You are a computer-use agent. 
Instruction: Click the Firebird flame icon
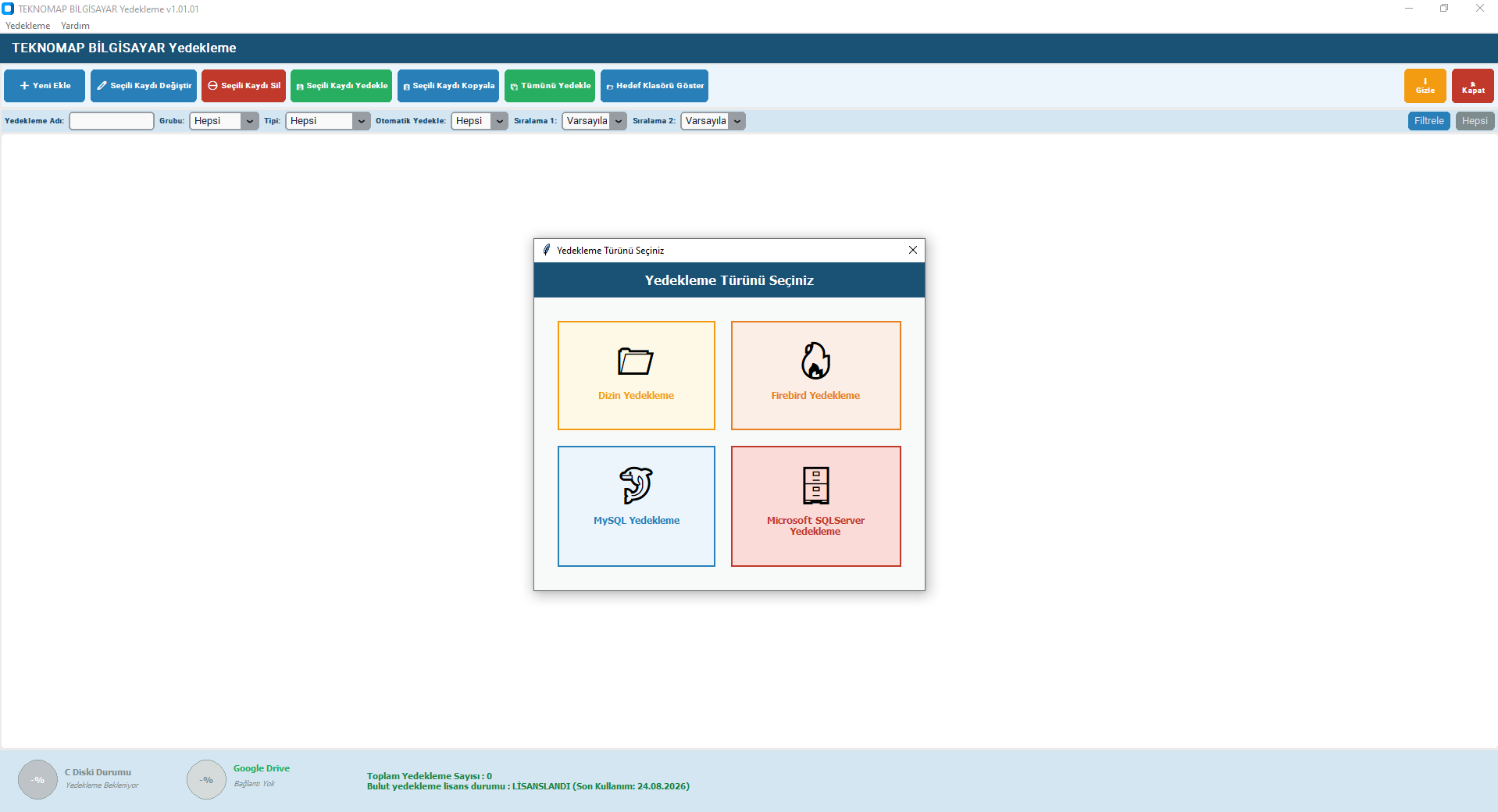(x=815, y=361)
